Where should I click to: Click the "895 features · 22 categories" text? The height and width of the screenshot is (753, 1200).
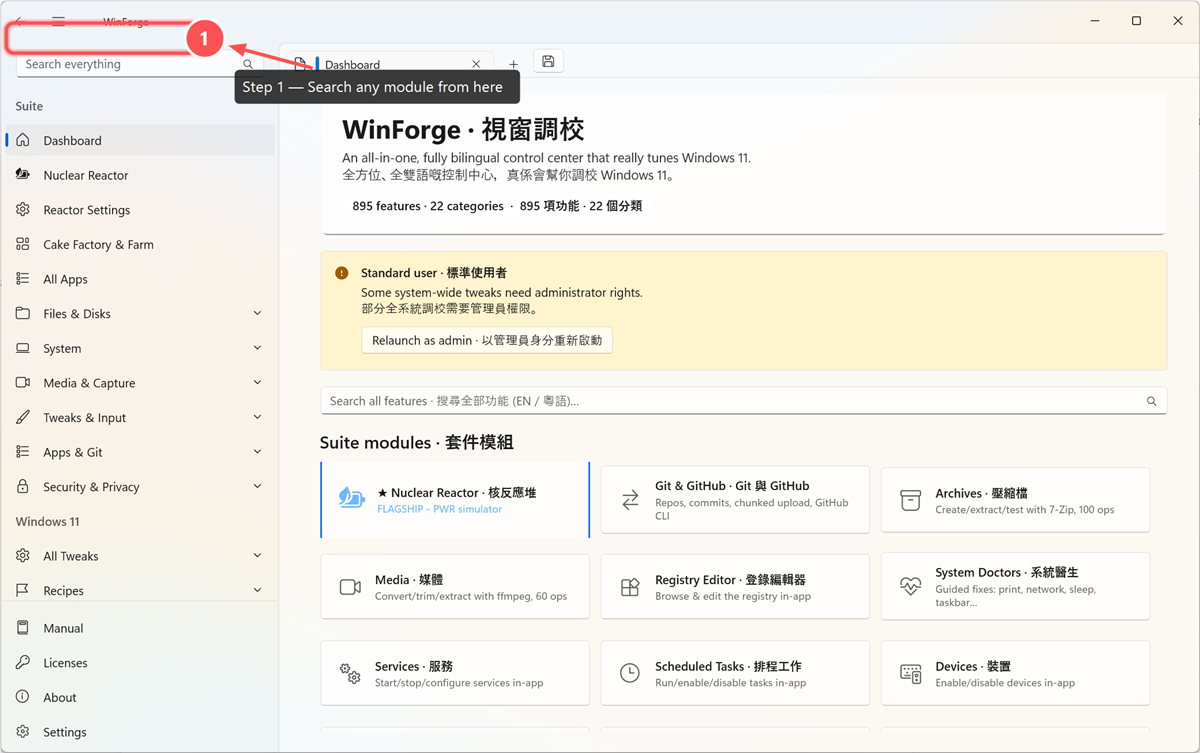click(428, 206)
